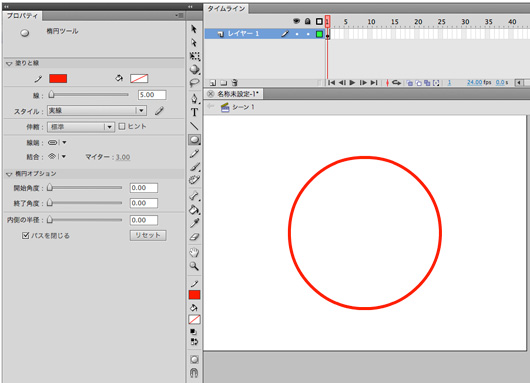This screenshot has height=383, width=530.
Task: Select the Line tool
Action: (194, 126)
